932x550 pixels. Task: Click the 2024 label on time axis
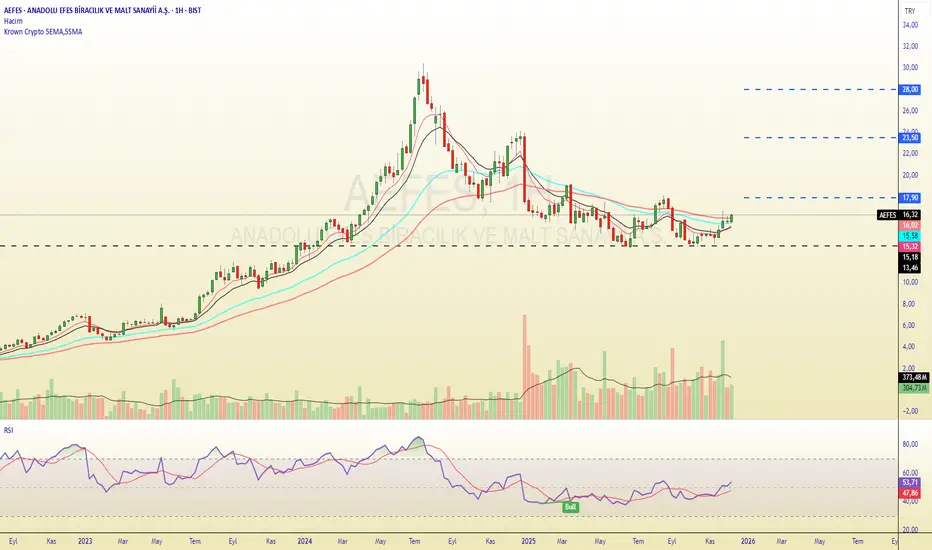[x=305, y=541]
